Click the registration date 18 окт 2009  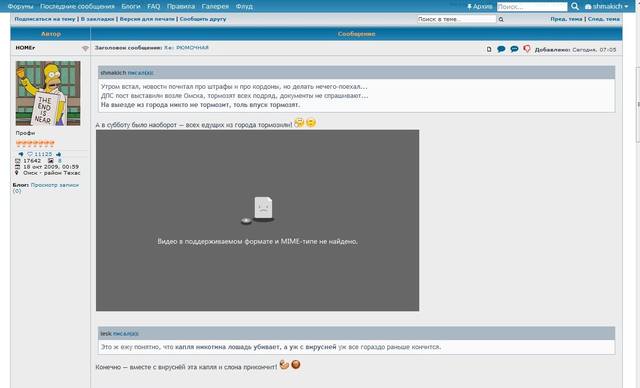[x=51, y=167]
